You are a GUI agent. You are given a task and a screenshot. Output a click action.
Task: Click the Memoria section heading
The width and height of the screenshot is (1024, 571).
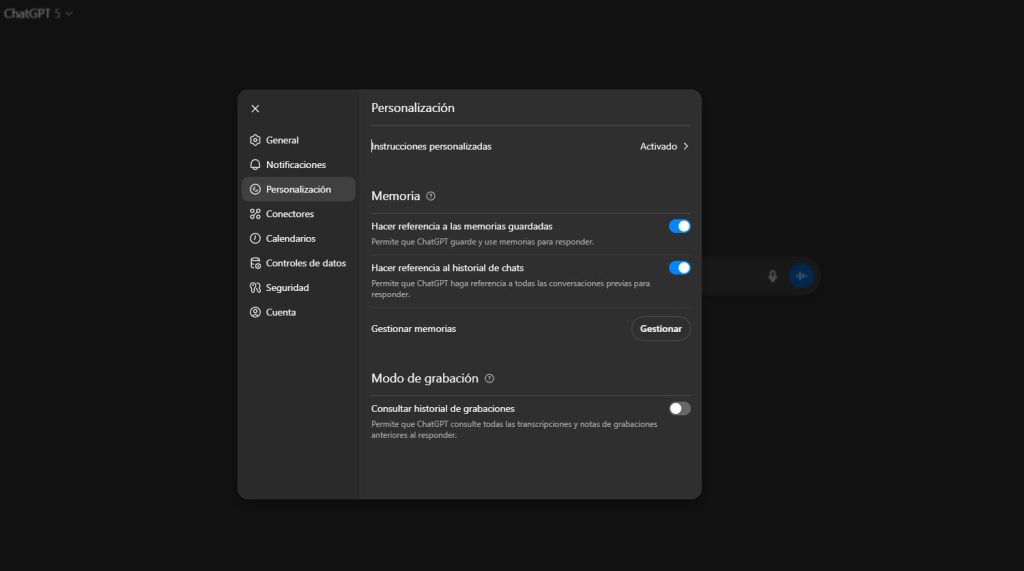click(395, 196)
